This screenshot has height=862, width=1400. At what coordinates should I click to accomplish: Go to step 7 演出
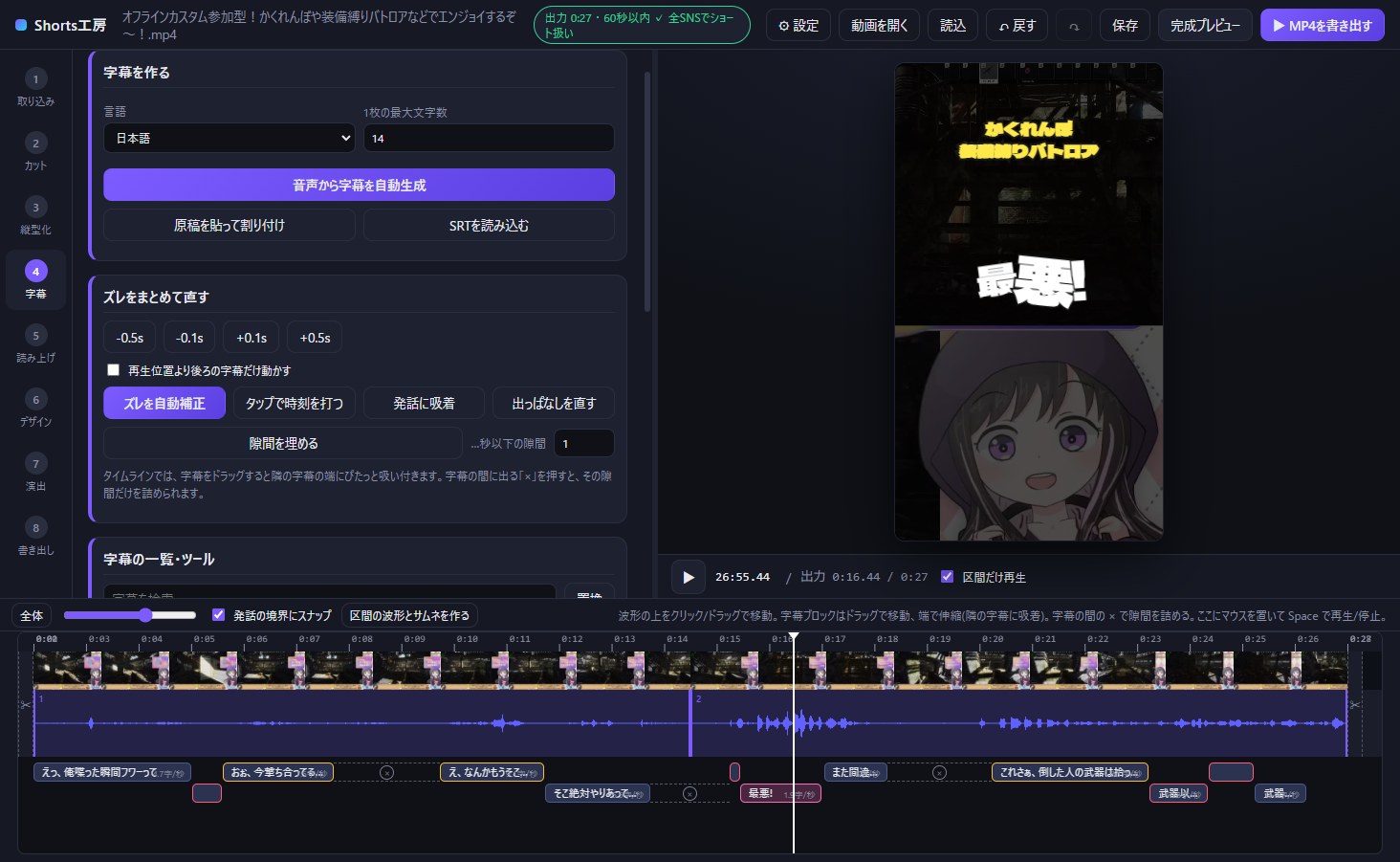point(35,473)
